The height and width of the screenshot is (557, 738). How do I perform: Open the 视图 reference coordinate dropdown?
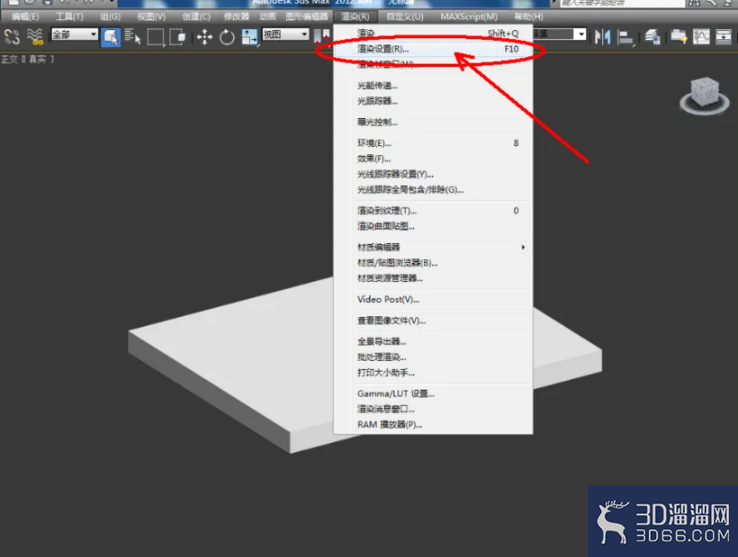point(286,34)
